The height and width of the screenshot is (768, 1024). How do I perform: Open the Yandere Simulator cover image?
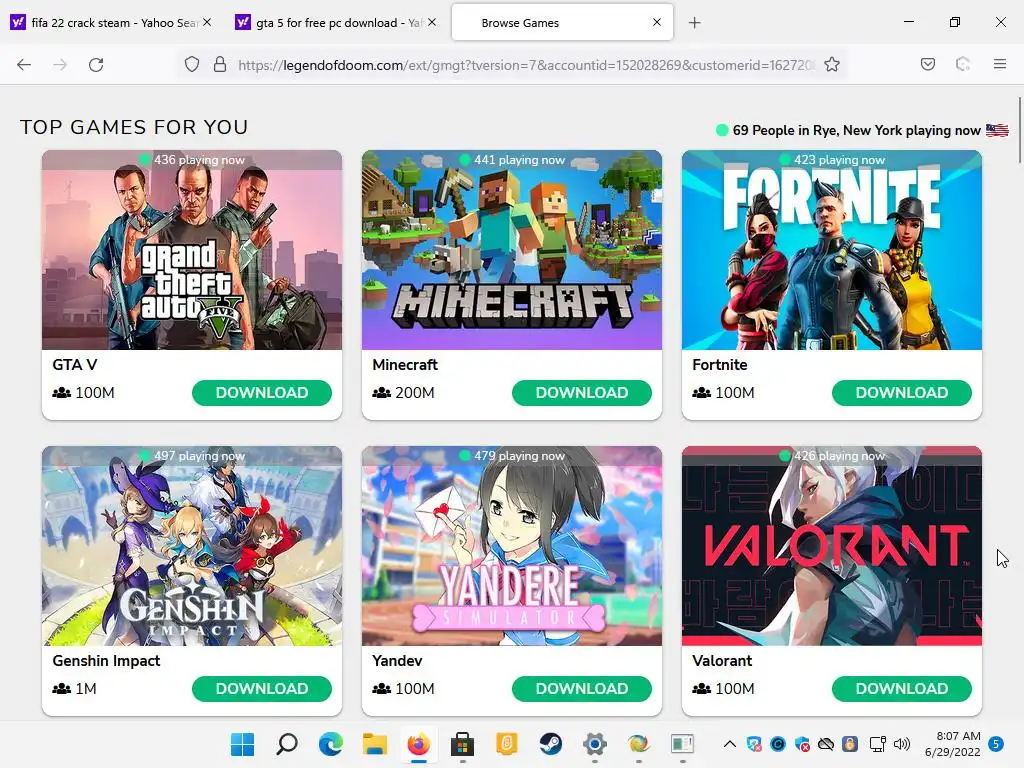point(512,546)
